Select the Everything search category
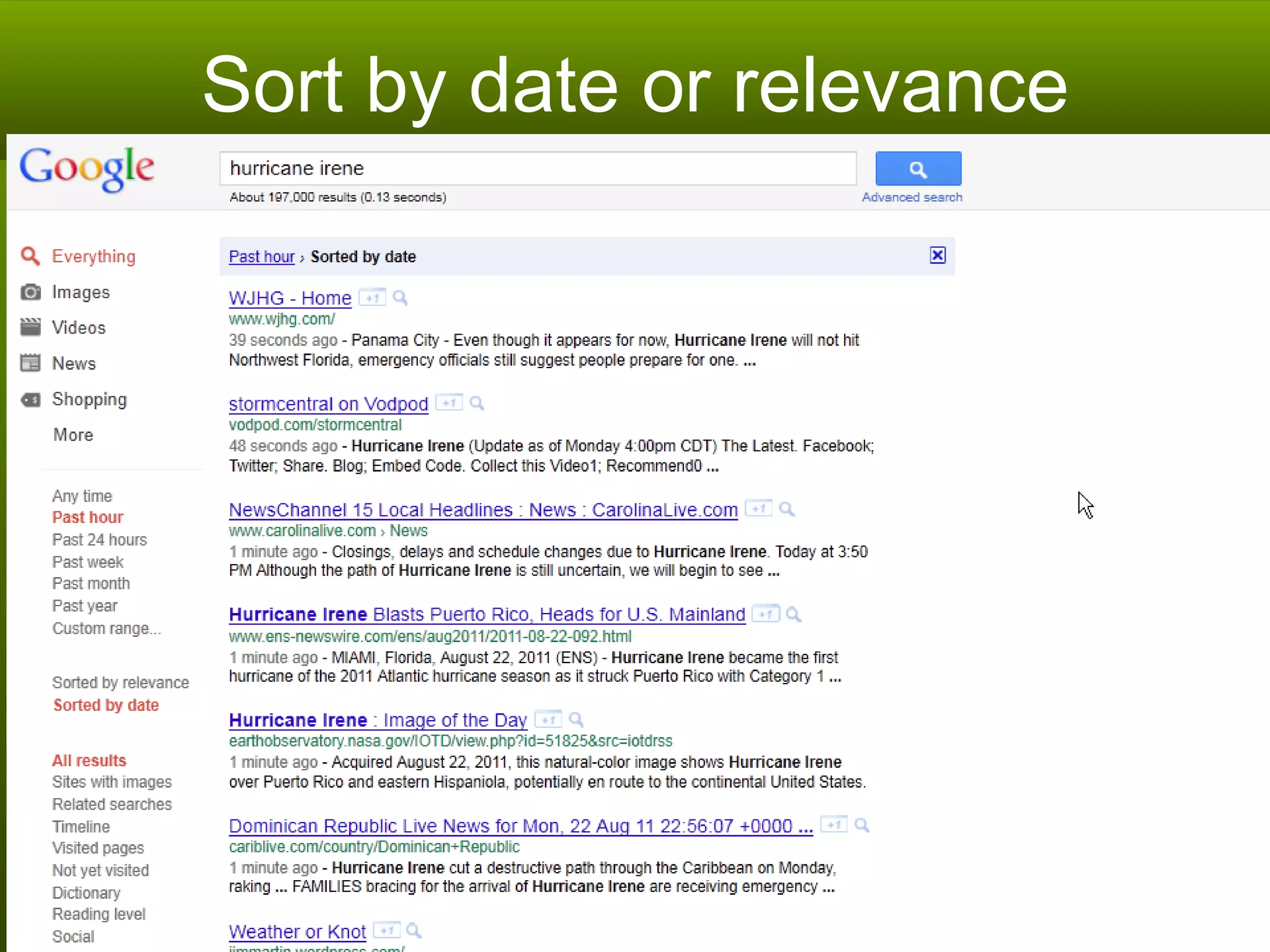This screenshot has width=1270, height=952. pyautogui.click(x=94, y=257)
